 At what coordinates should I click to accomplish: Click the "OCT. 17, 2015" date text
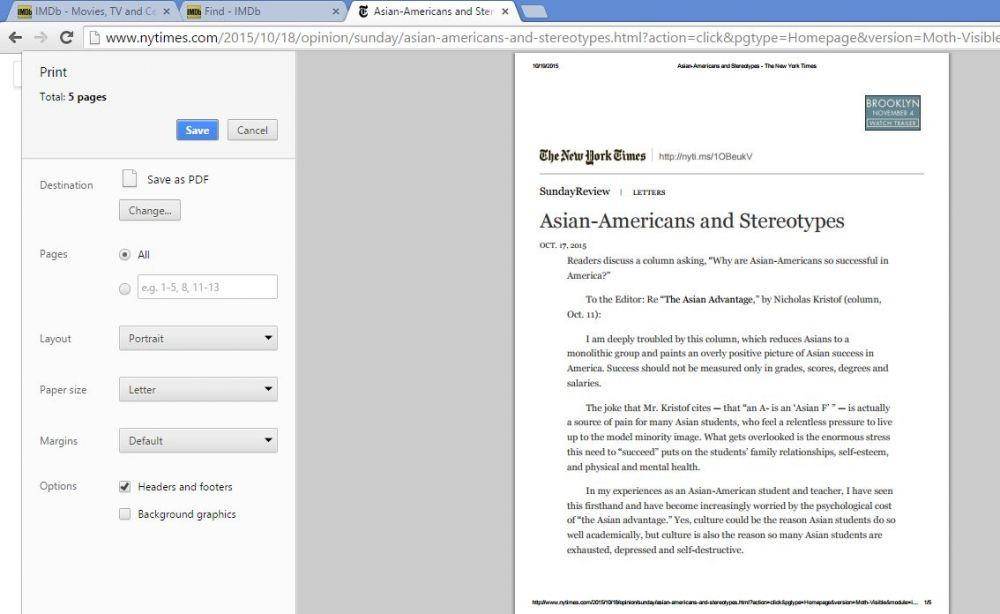click(562, 245)
